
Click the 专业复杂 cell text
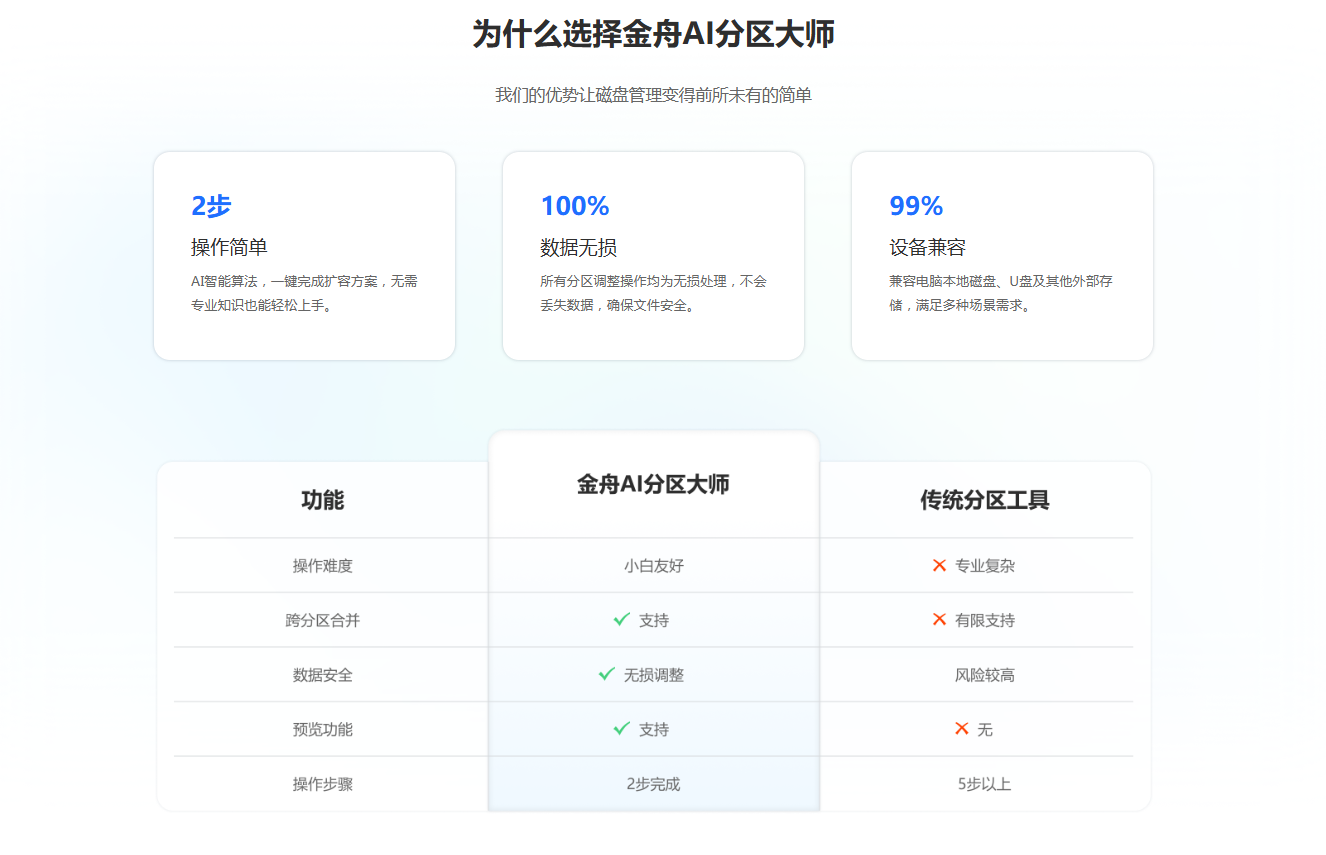click(x=985, y=566)
